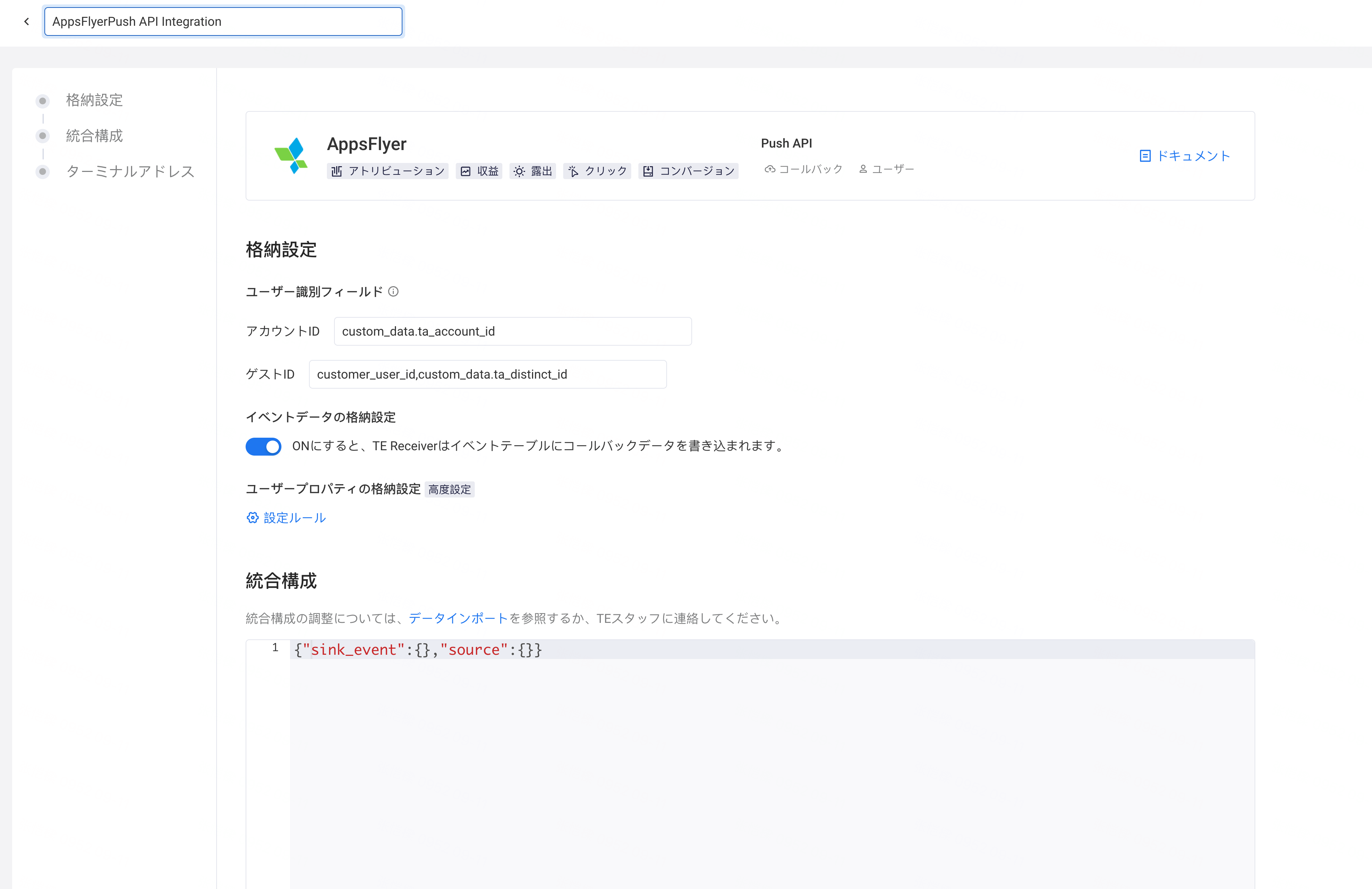Open the データインポート link
1372x889 pixels.
(x=458, y=618)
